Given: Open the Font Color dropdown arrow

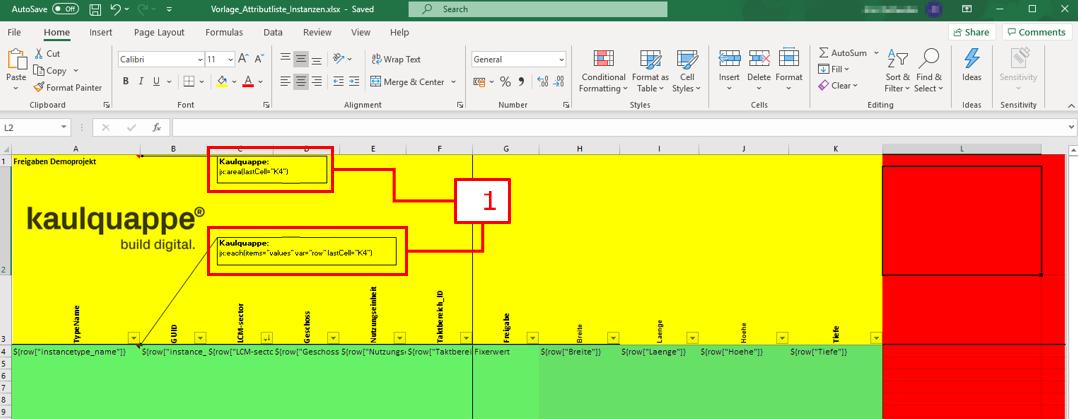Looking at the screenshot, I should click(261, 81).
